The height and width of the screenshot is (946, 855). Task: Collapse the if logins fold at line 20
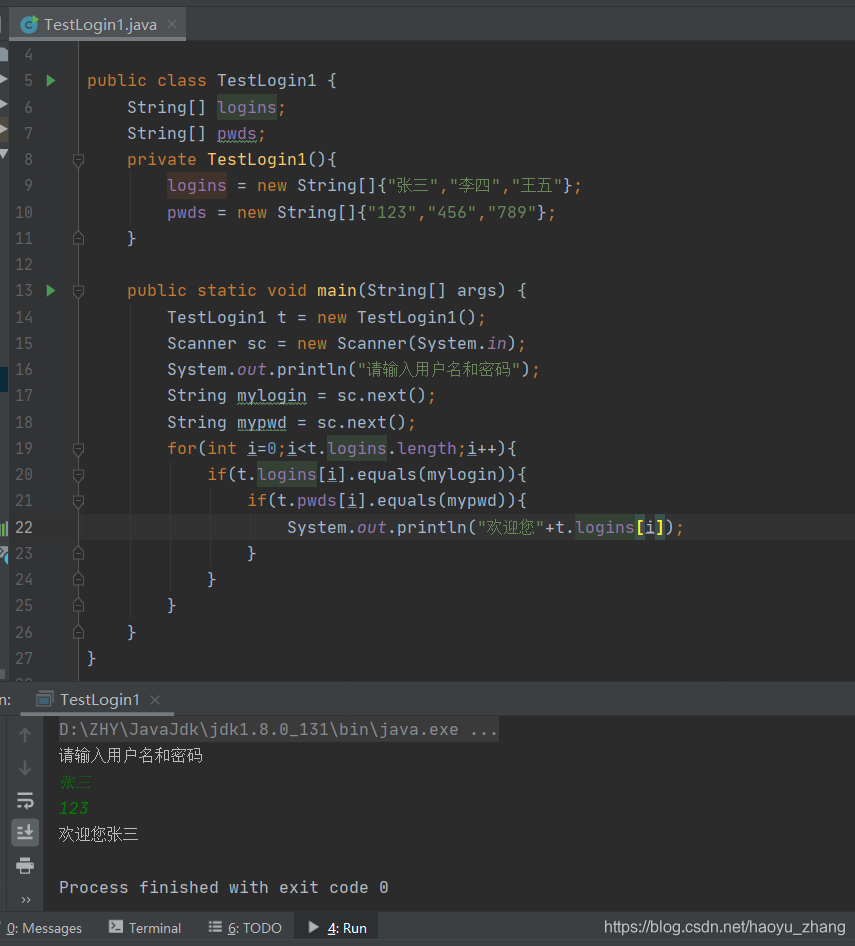[x=78, y=475]
